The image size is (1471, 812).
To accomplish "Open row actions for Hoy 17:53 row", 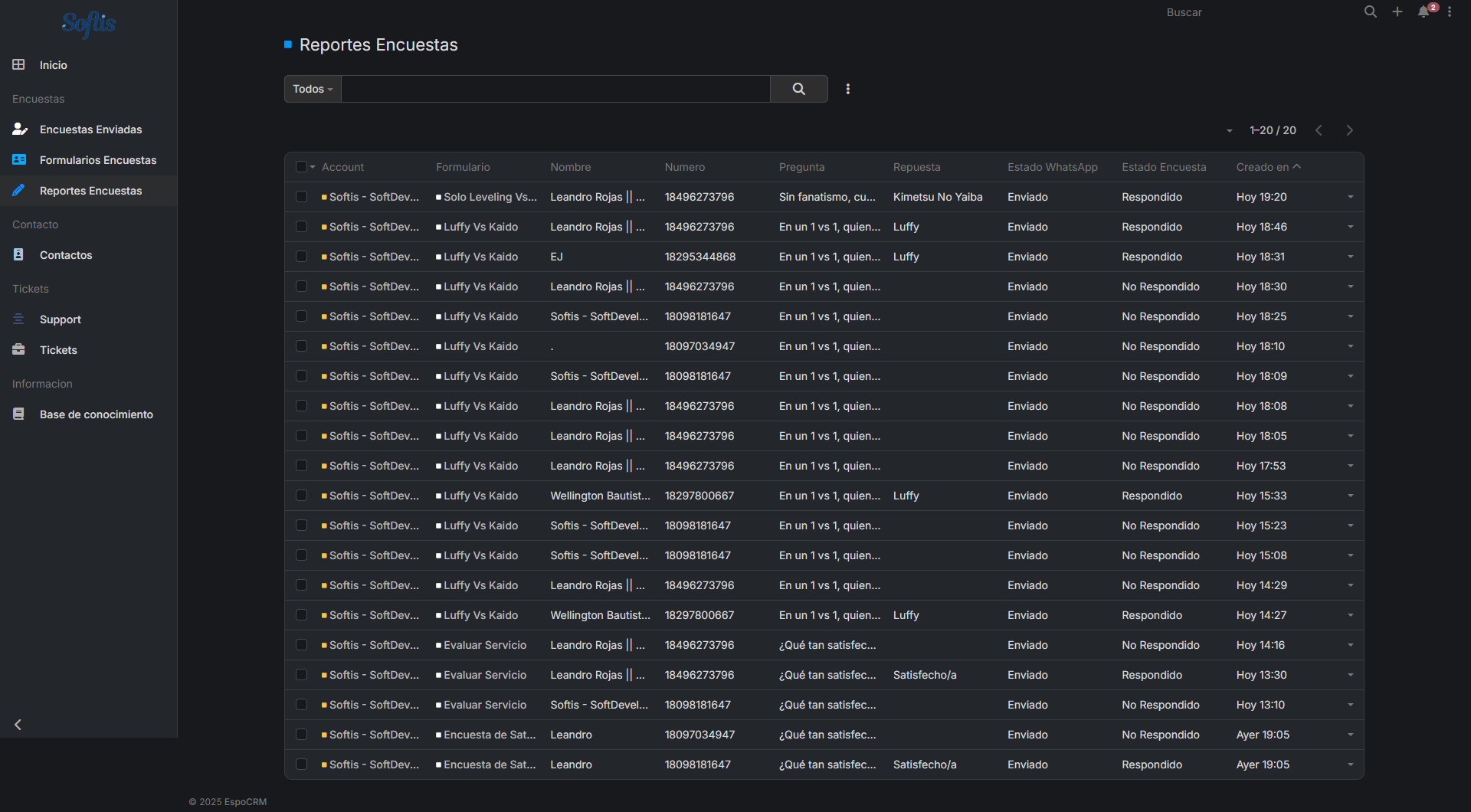I will 1350,466.
